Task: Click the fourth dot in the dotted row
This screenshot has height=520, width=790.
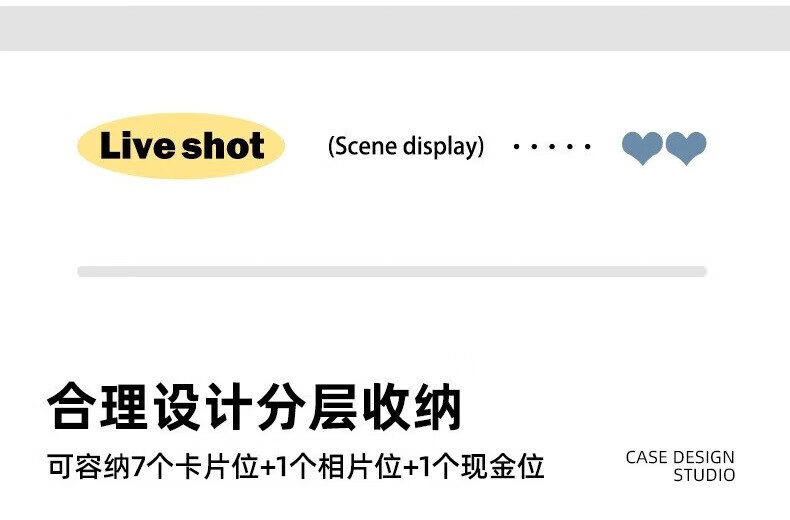Action: click(570, 147)
